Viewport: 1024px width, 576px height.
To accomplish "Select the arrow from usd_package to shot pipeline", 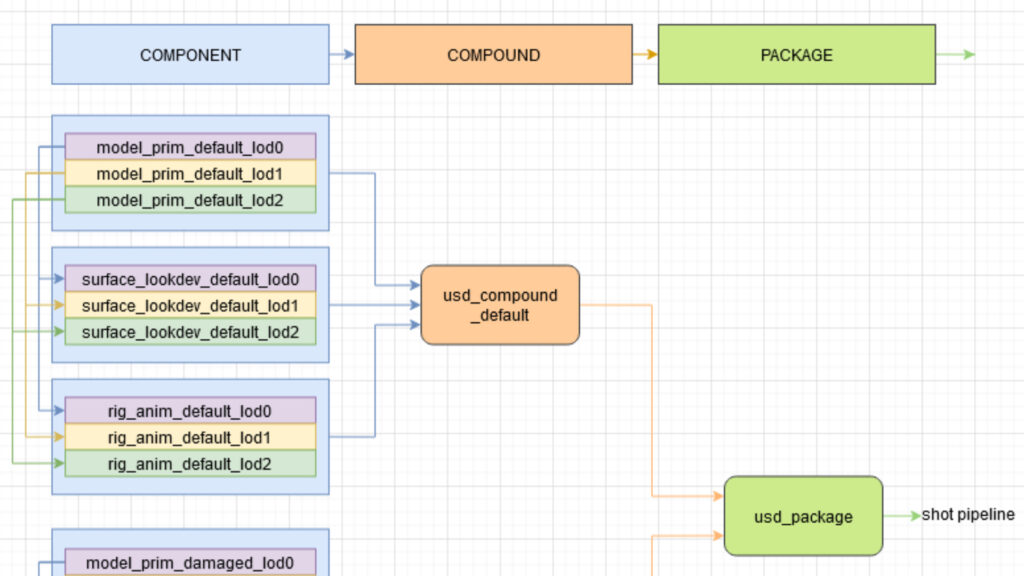I will [x=902, y=516].
